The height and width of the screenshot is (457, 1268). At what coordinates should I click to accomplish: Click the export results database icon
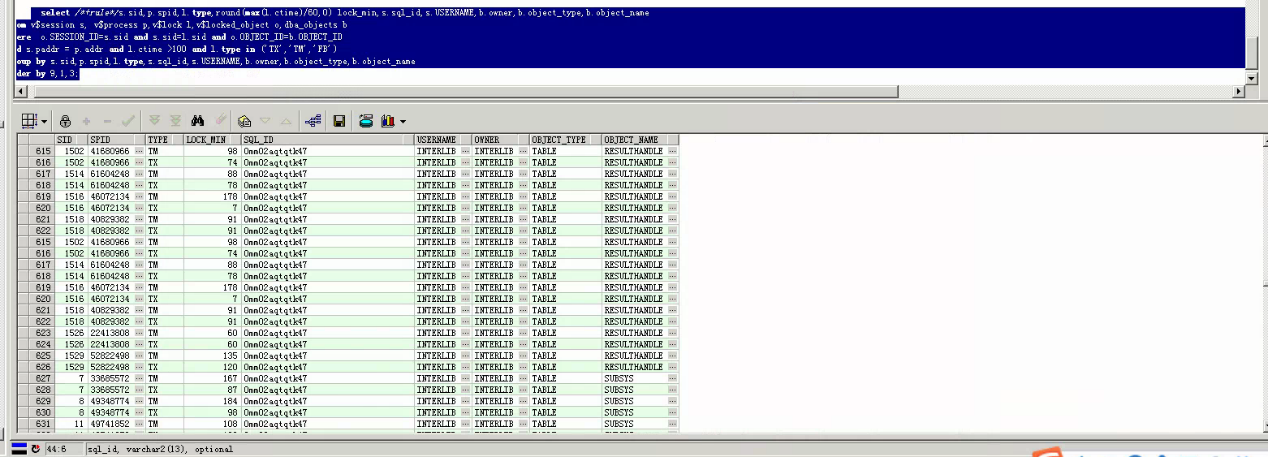[x=366, y=121]
